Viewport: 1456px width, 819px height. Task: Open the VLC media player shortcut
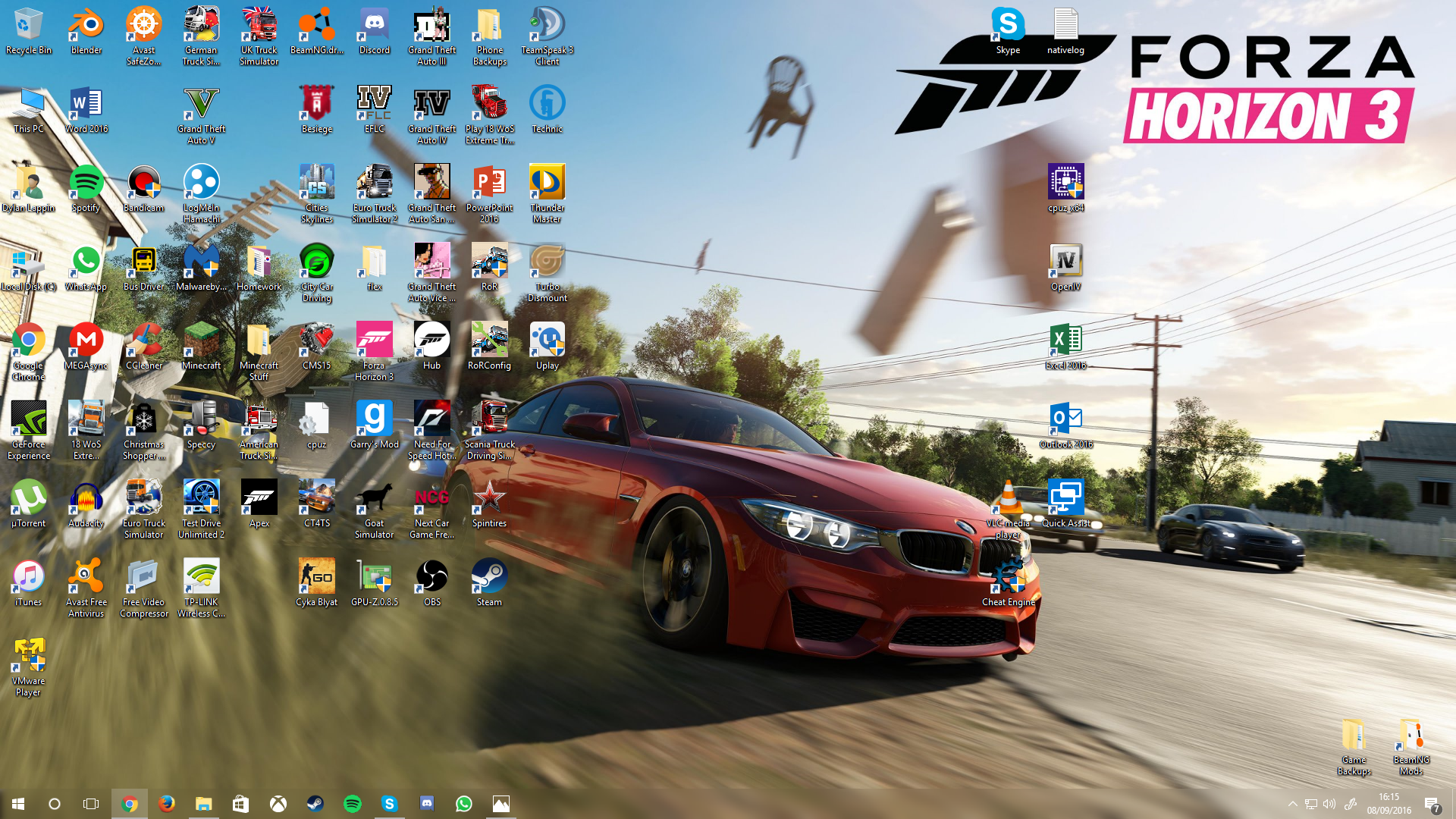tap(1009, 510)
